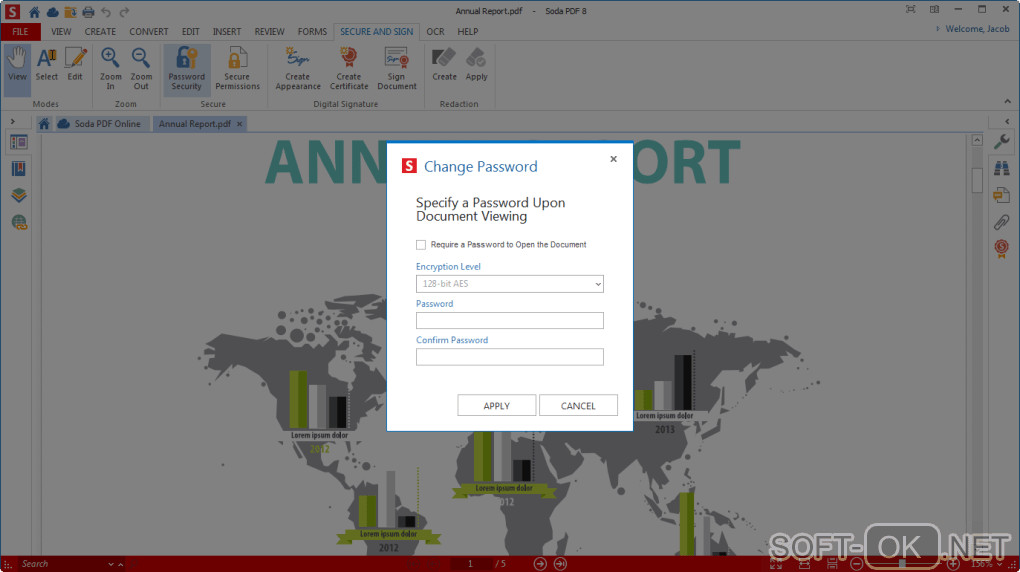Viewport: 1020px width, 572px height.
Task: Click the CANCEL button in dialog
Action: (578, 405)
